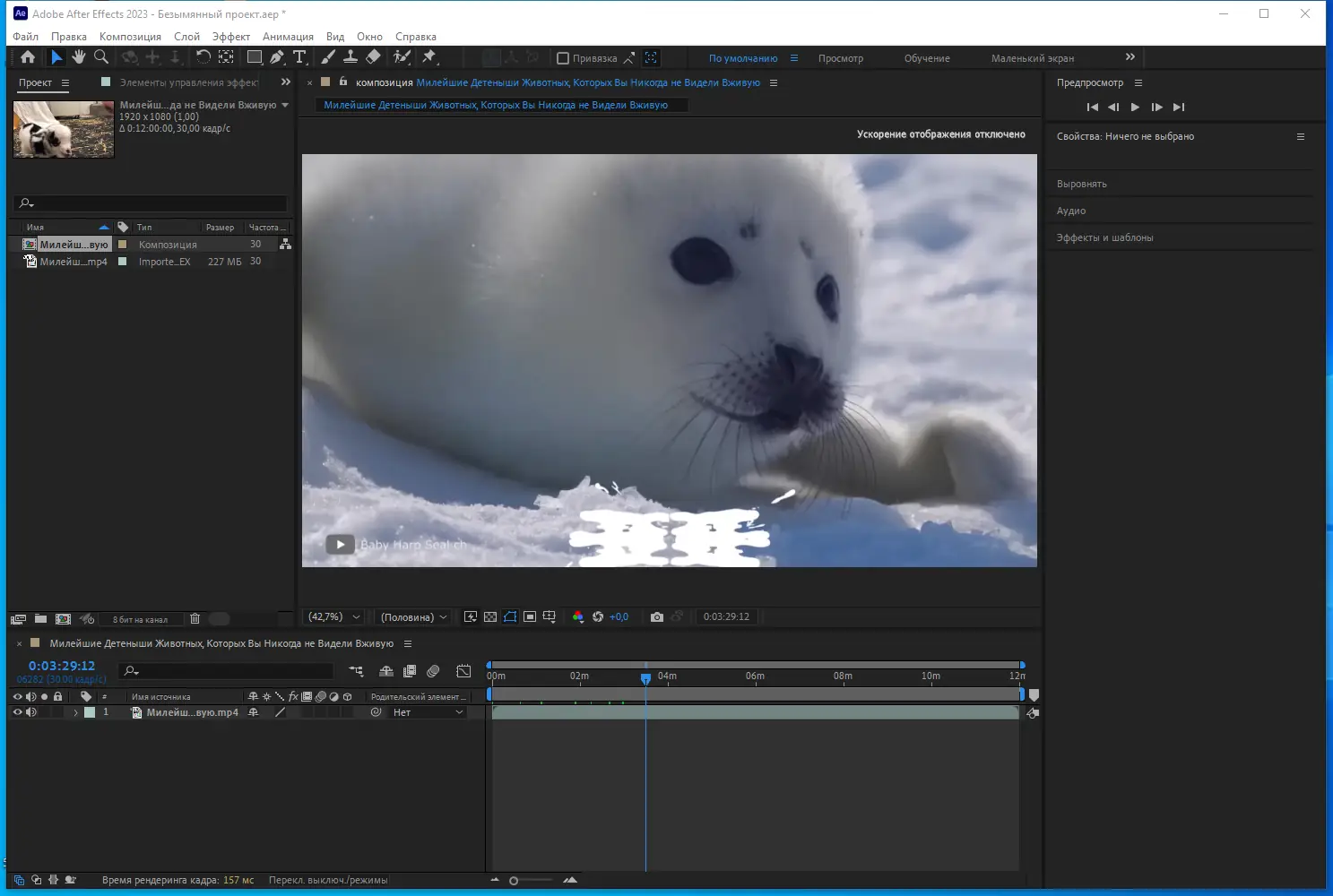Select the Brush tool
Viewport: 1333px width, 896px height.
click(x=328, y=57)
